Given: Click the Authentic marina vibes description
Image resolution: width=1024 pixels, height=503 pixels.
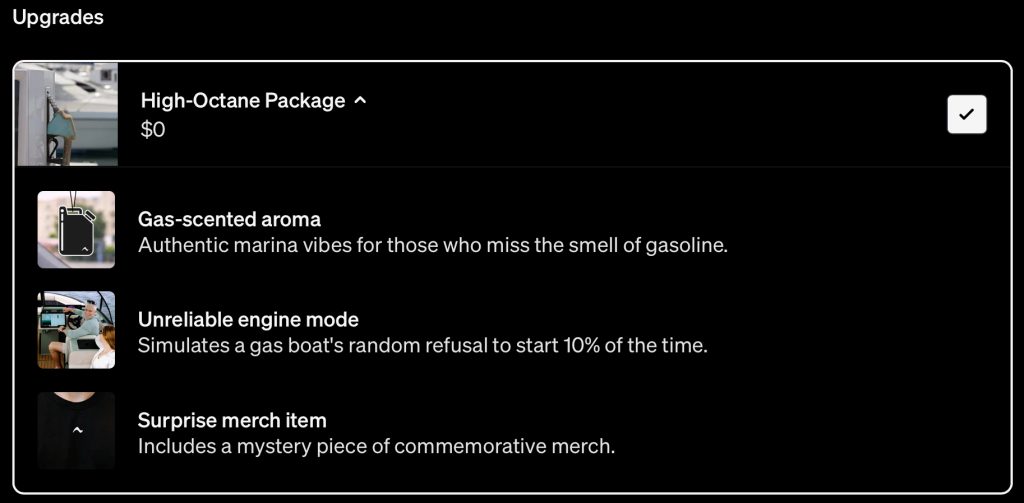Looking at the screenshot, I should tap(432, 245).
